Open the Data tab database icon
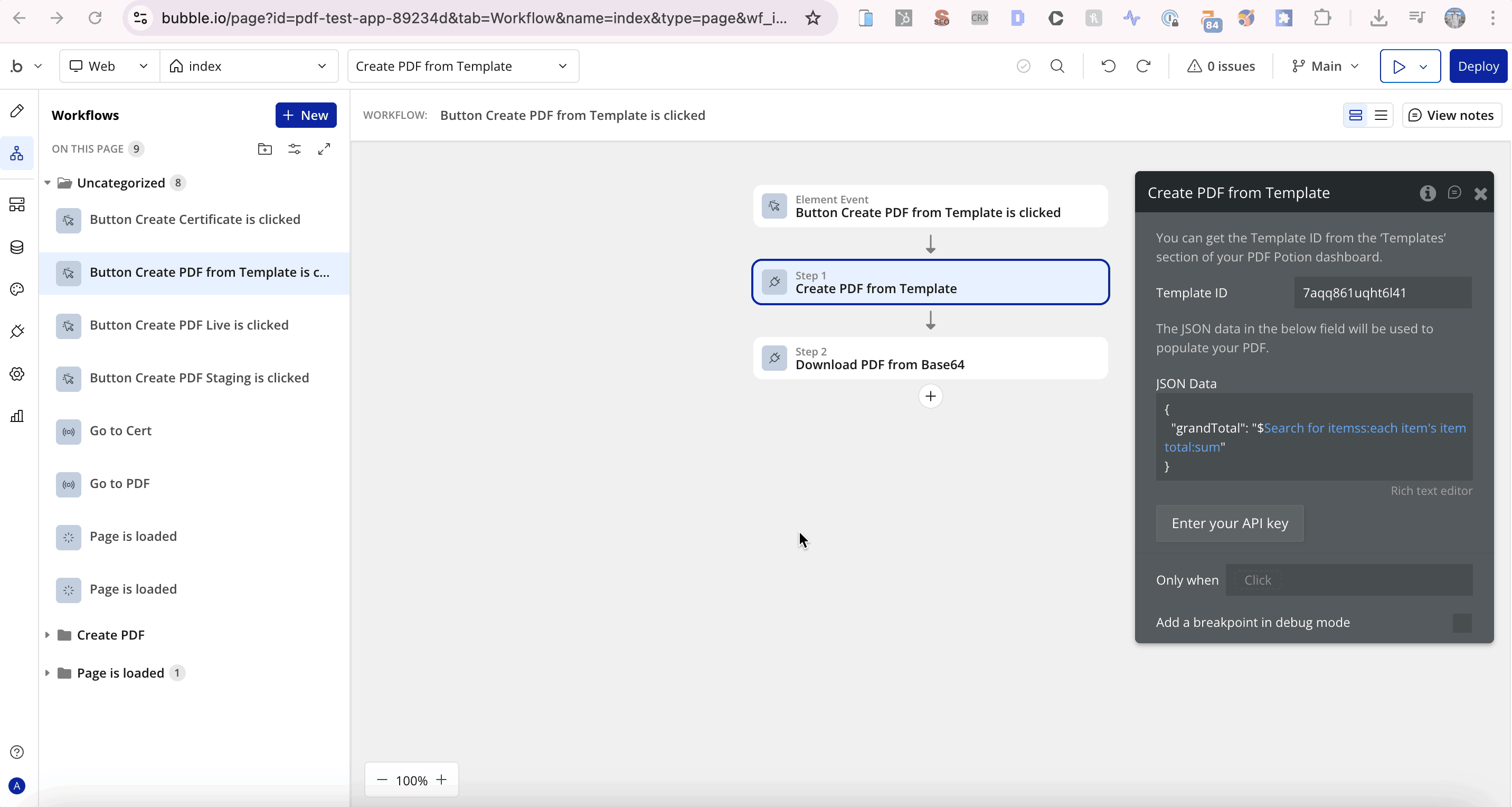 (17, 247)
